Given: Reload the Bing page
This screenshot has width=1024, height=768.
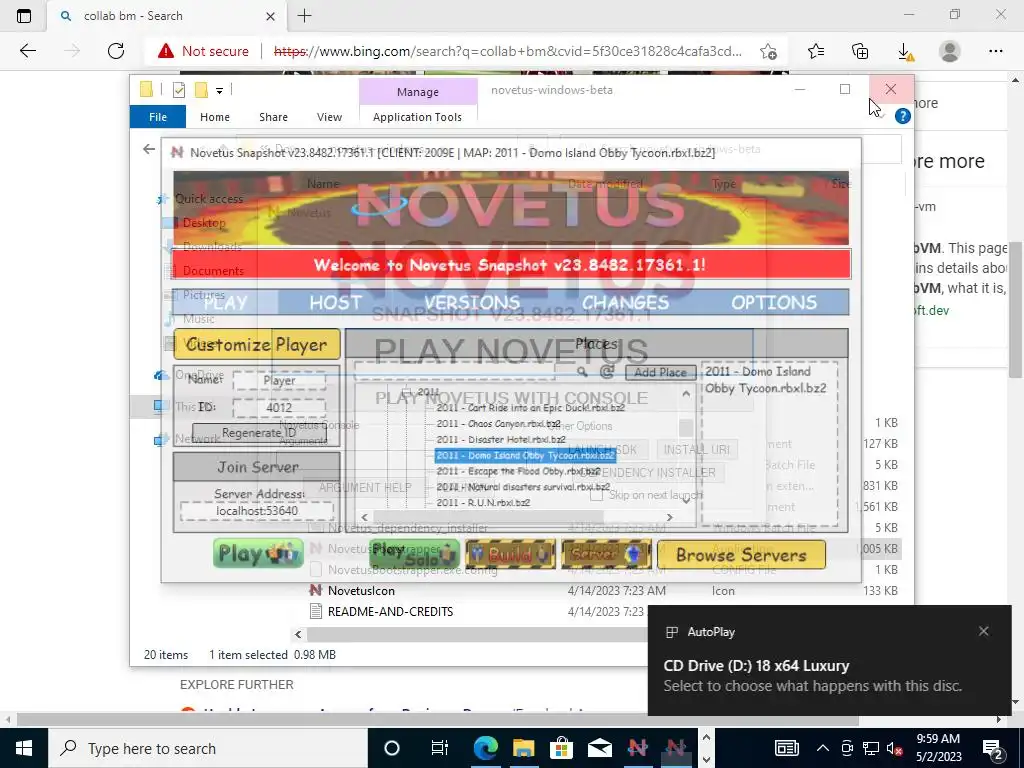Looking at the screenshot, I should (116, 51).
